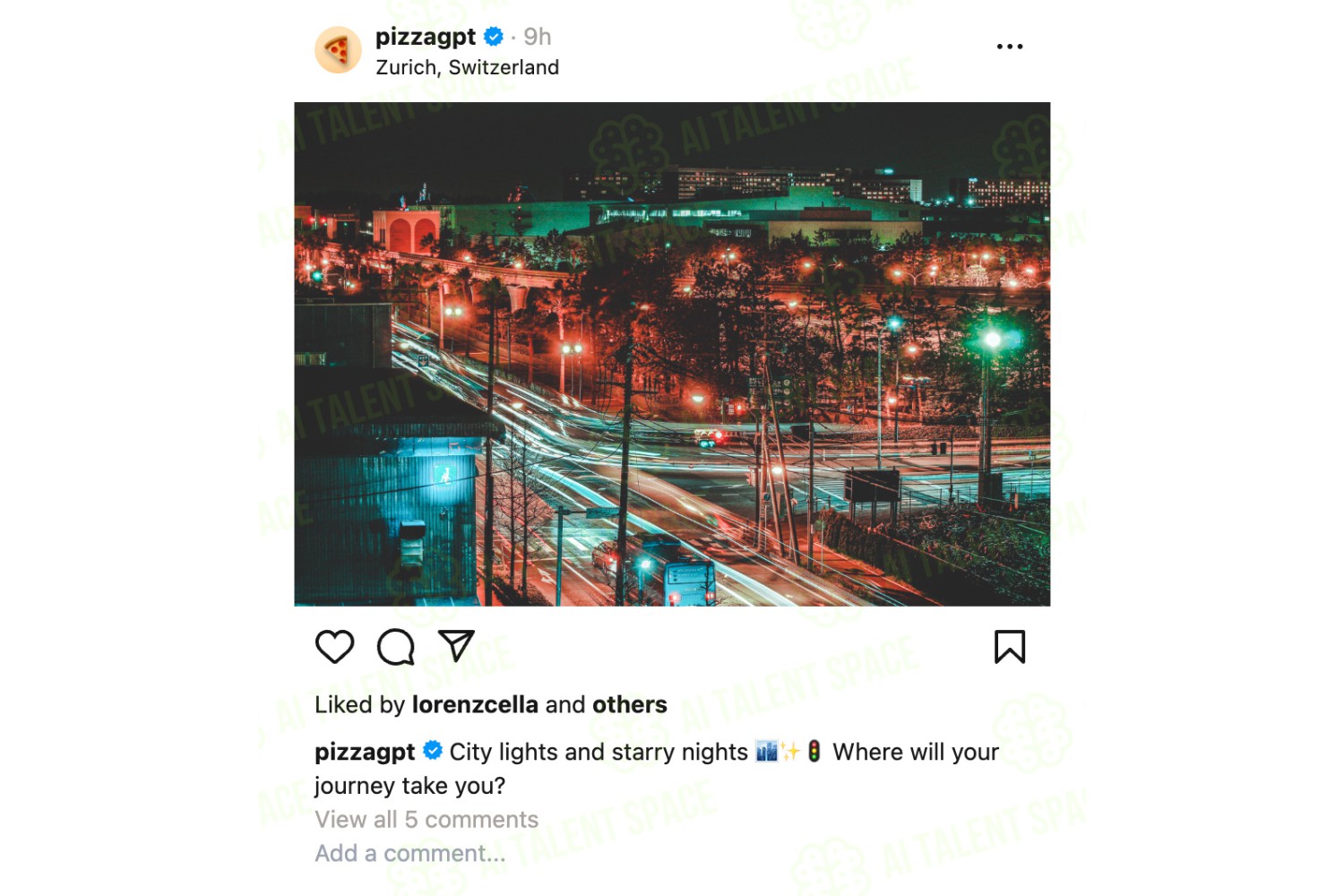This screenshot has width=1344, height=896.
Task: Like the post with the heart icon
Action: point(335,647)
